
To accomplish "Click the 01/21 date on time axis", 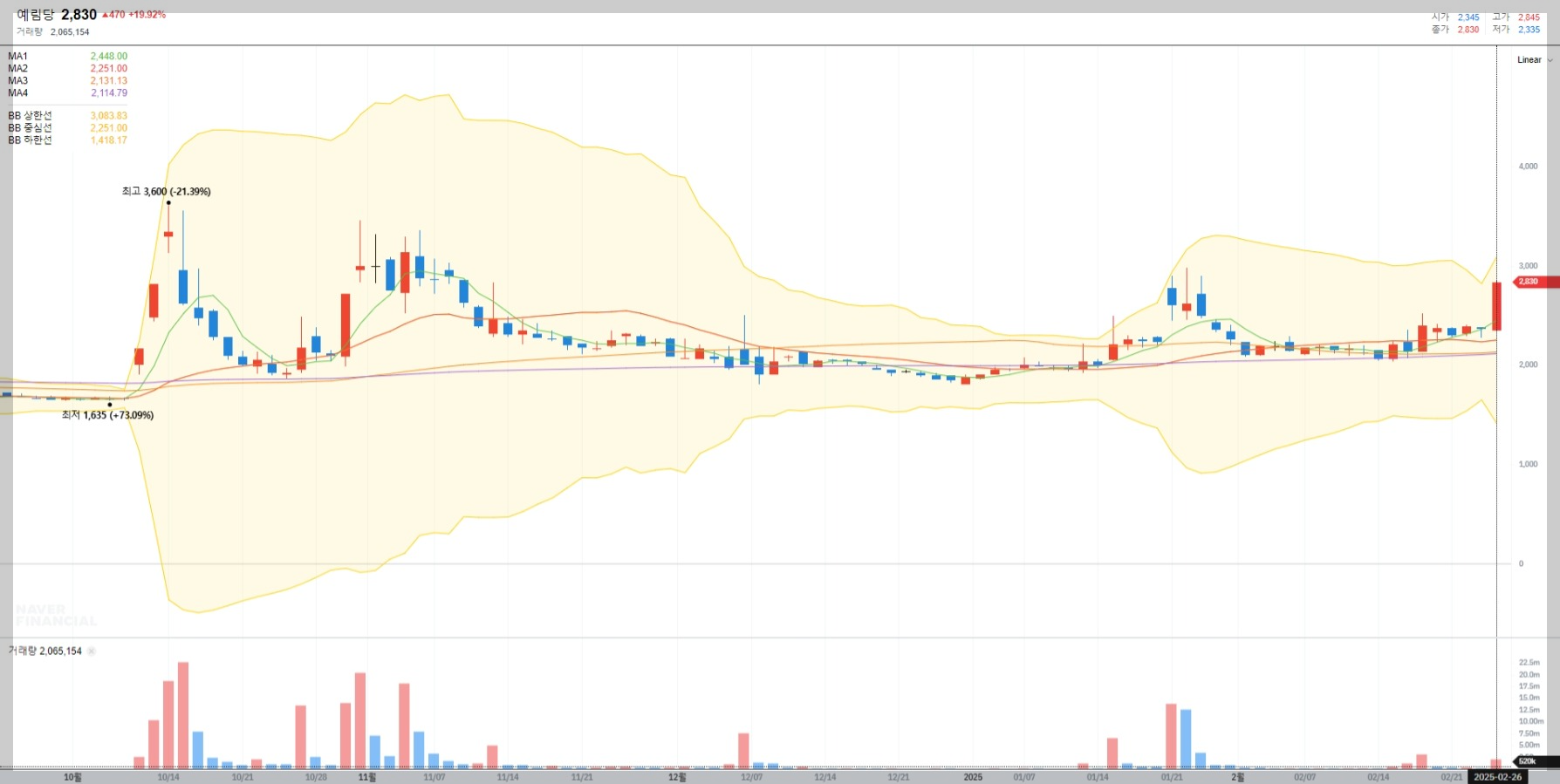I will click(1172, 777).
